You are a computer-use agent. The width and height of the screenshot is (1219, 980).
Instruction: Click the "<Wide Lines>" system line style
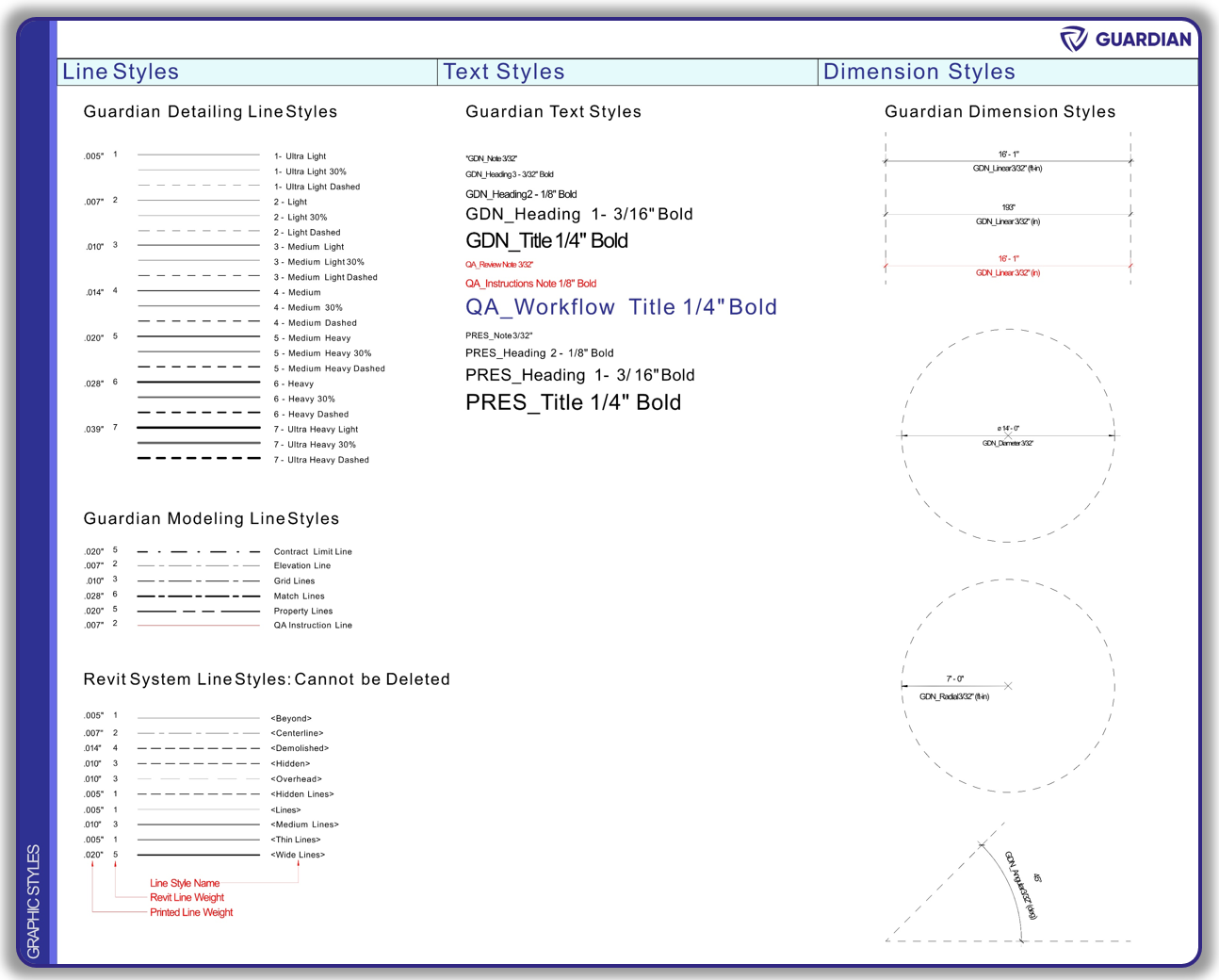(299, 856)
